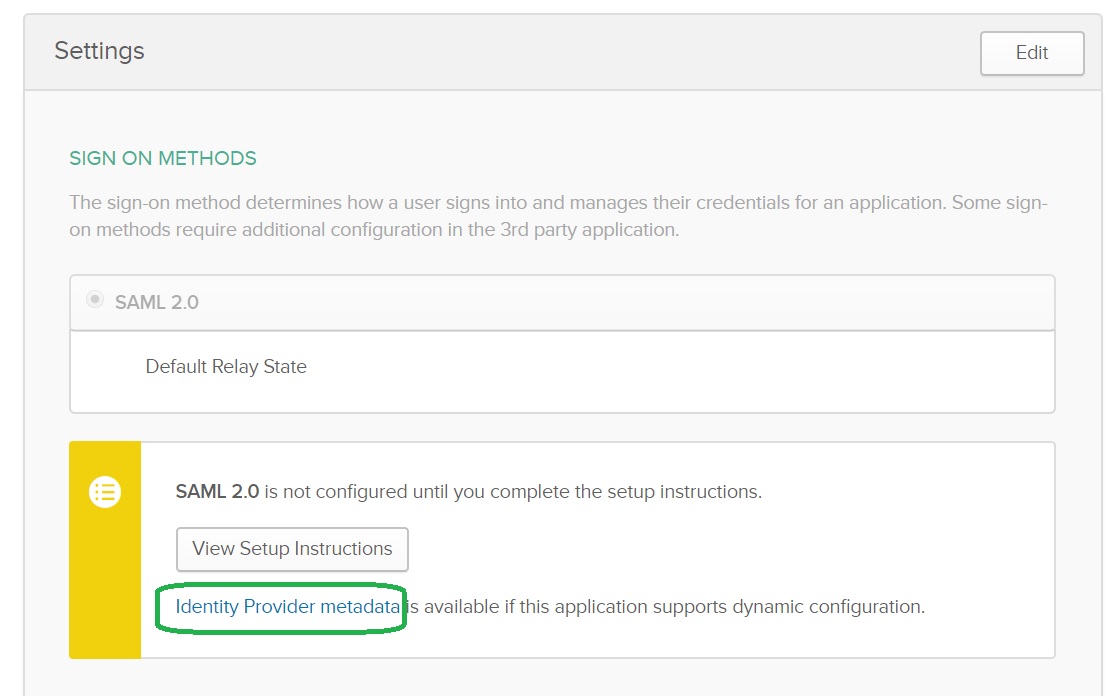Click the Settings panel title
Viewport: 1118px width, 696px height.
click(99, 51)
